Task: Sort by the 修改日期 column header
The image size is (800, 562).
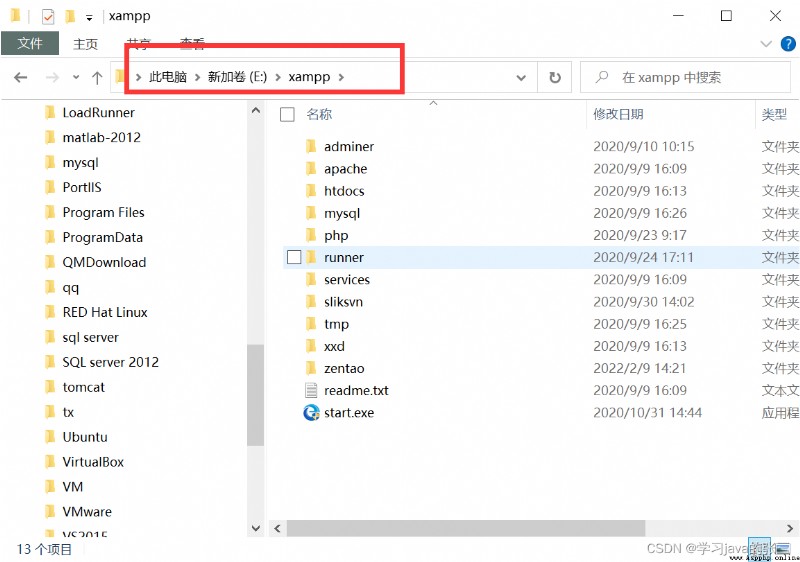Action: point(618,114)
